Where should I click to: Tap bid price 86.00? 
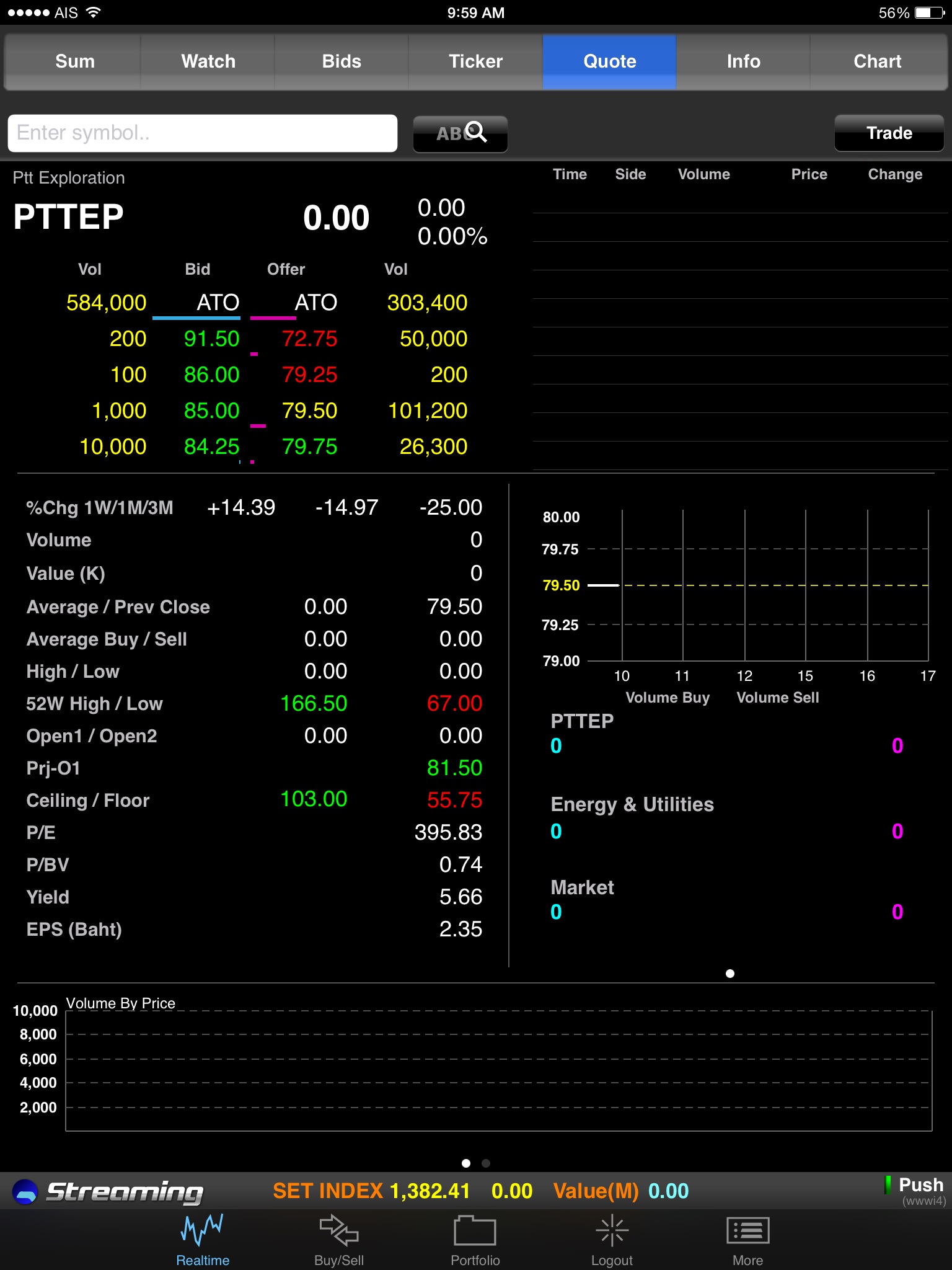tap(211, 375)
